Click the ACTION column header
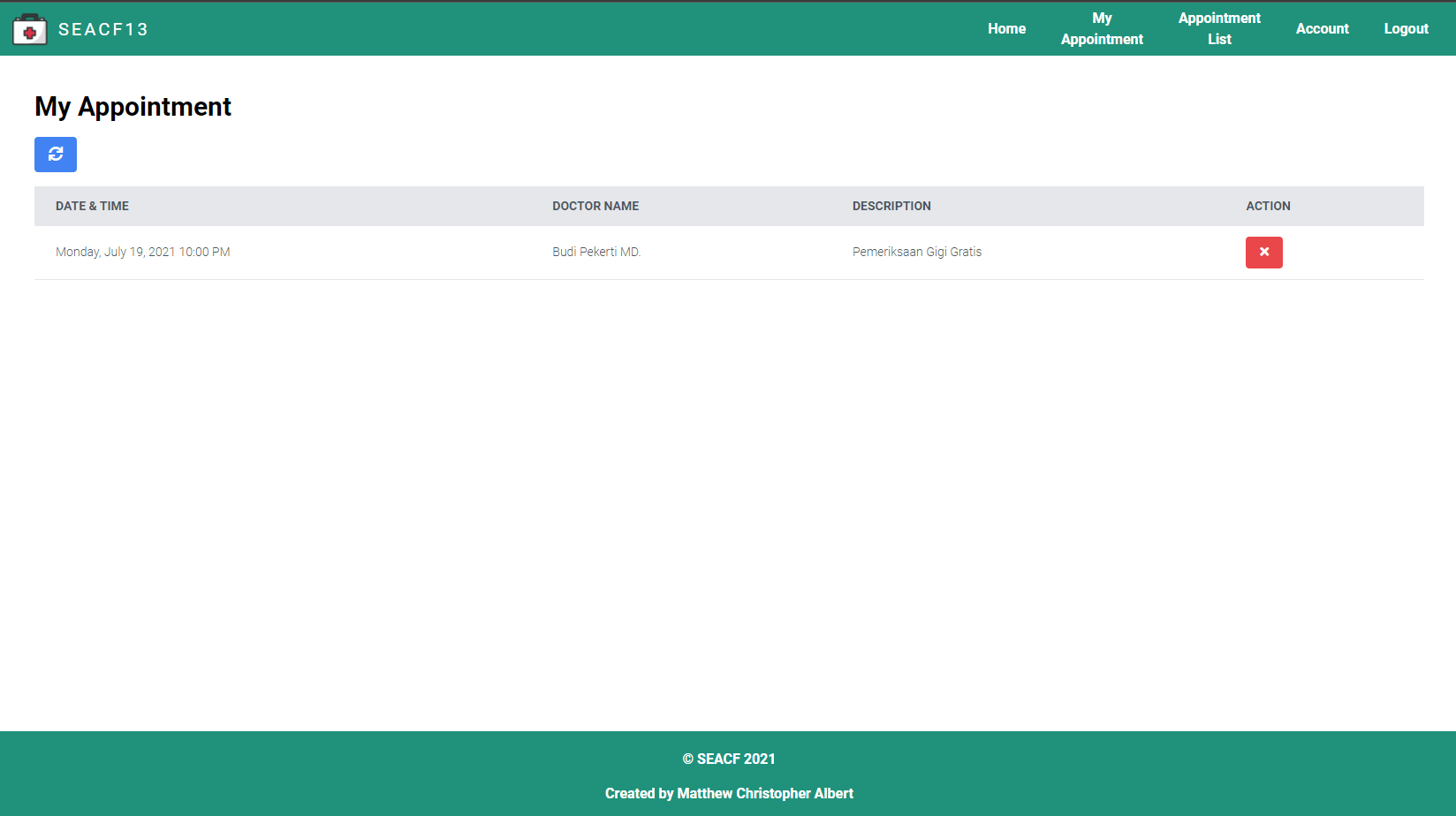Screen dimensions: 1456x816 click(1268, 206)
